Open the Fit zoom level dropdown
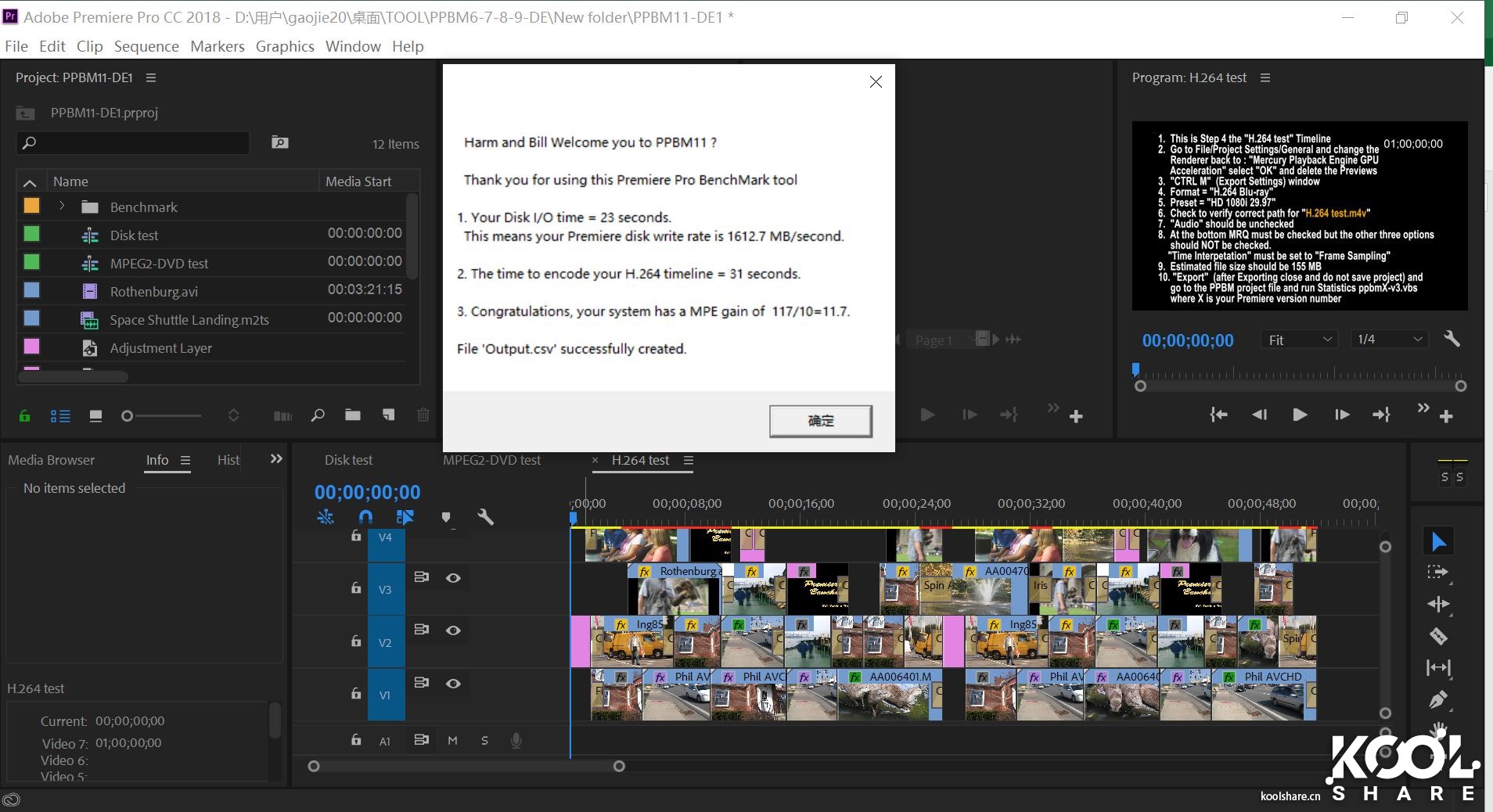 pos(1299,340)
